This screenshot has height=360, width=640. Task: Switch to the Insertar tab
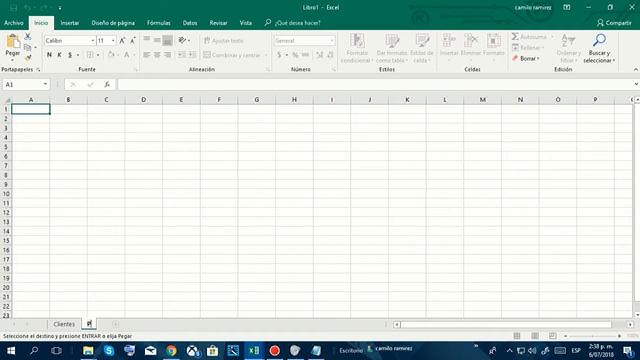pos(70,23)
